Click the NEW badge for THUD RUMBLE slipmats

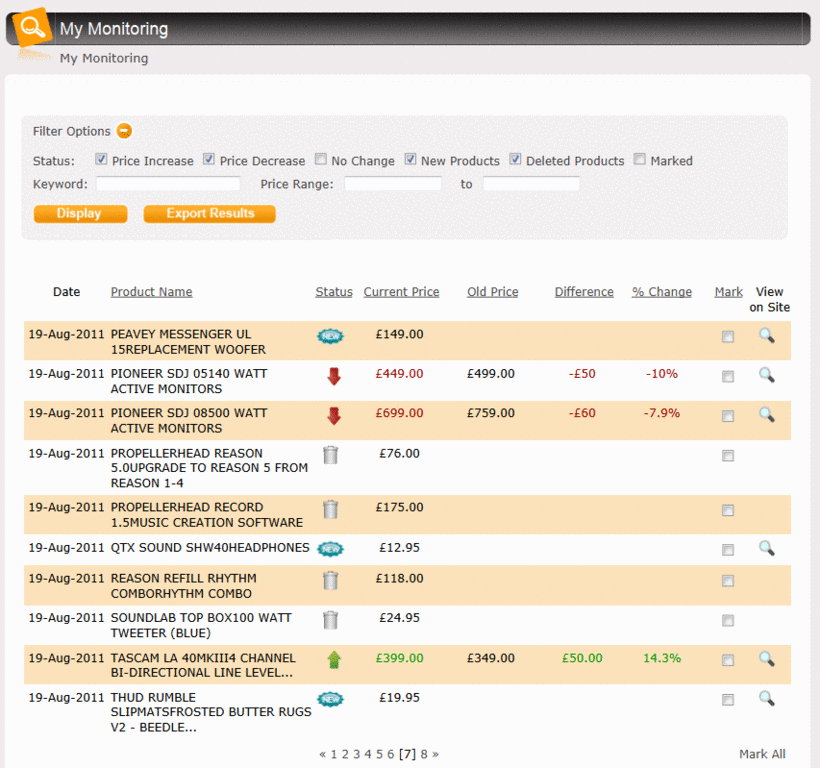coord(331,699)
